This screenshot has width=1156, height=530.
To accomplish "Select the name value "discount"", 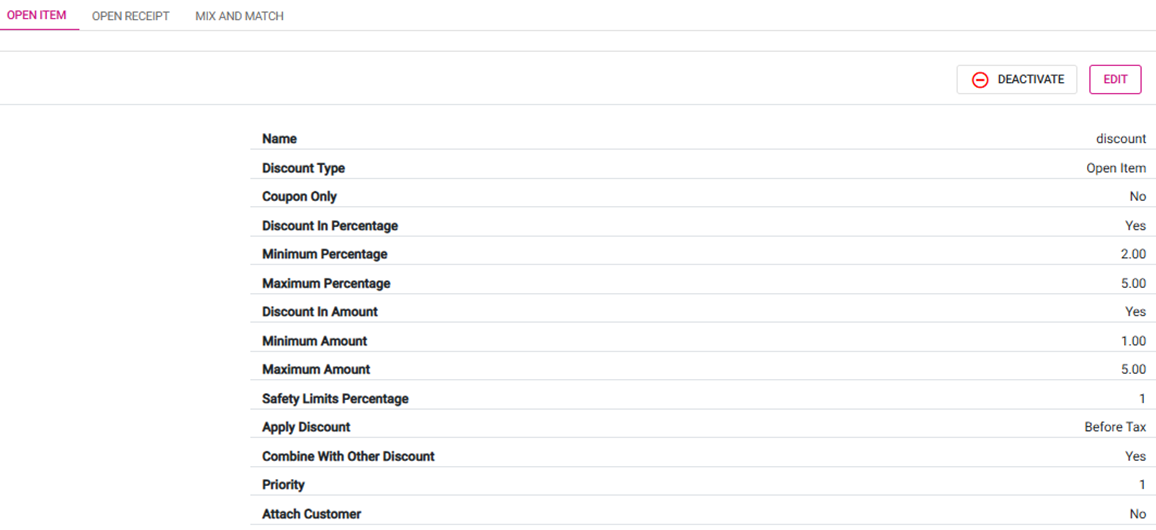I will [1121, 139].
